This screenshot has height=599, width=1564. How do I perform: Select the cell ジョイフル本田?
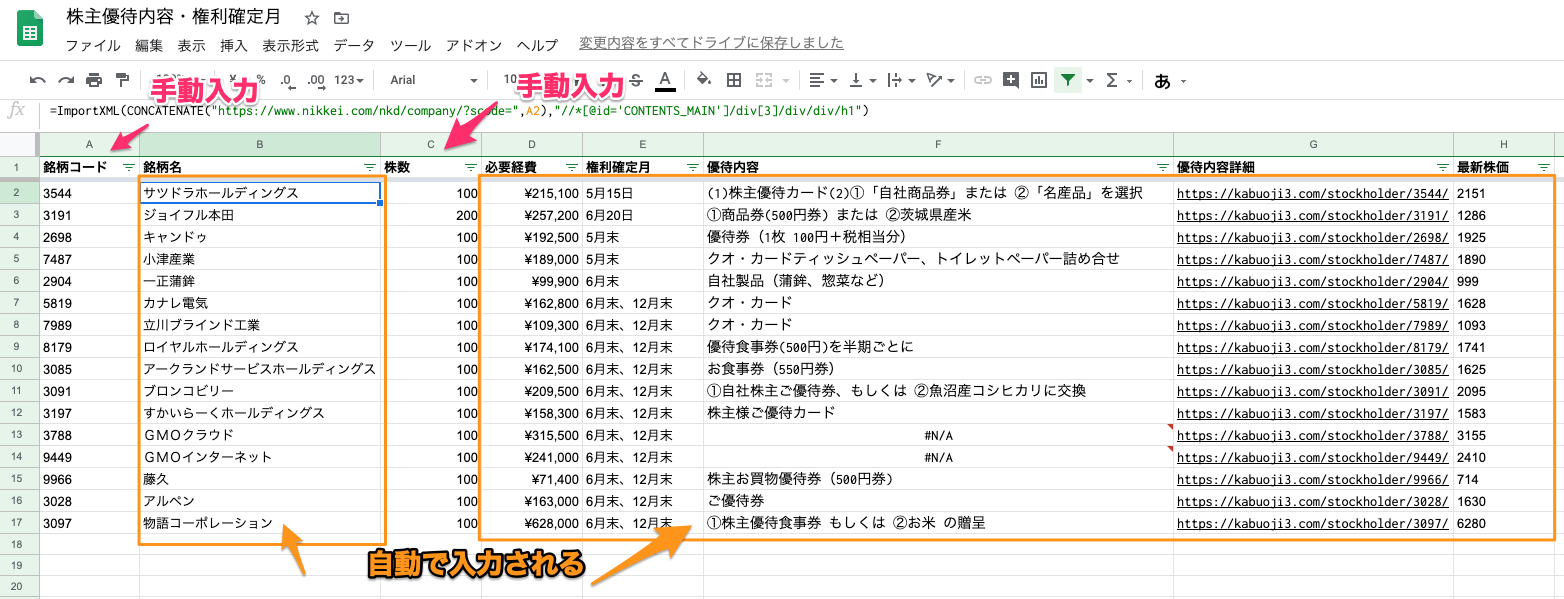coord(260,215)
